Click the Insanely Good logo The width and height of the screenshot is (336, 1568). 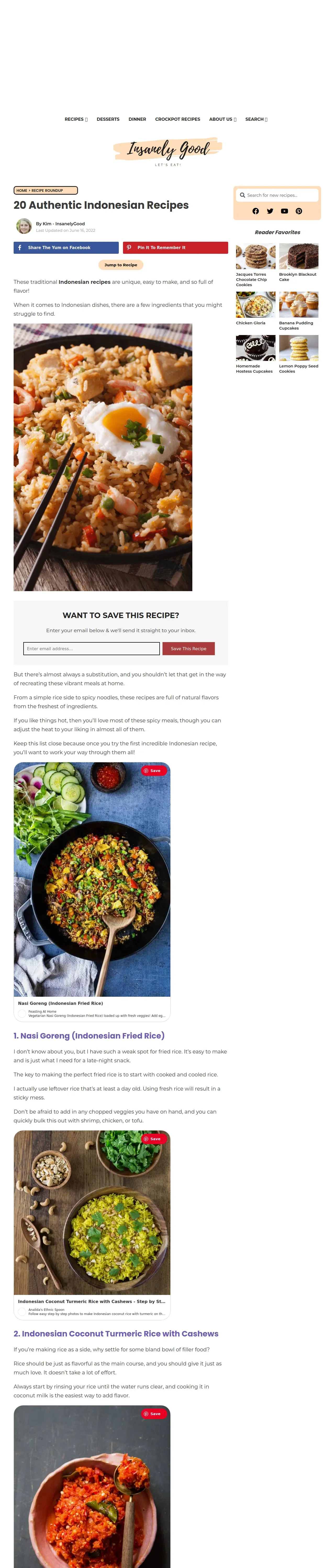[168, 150]
